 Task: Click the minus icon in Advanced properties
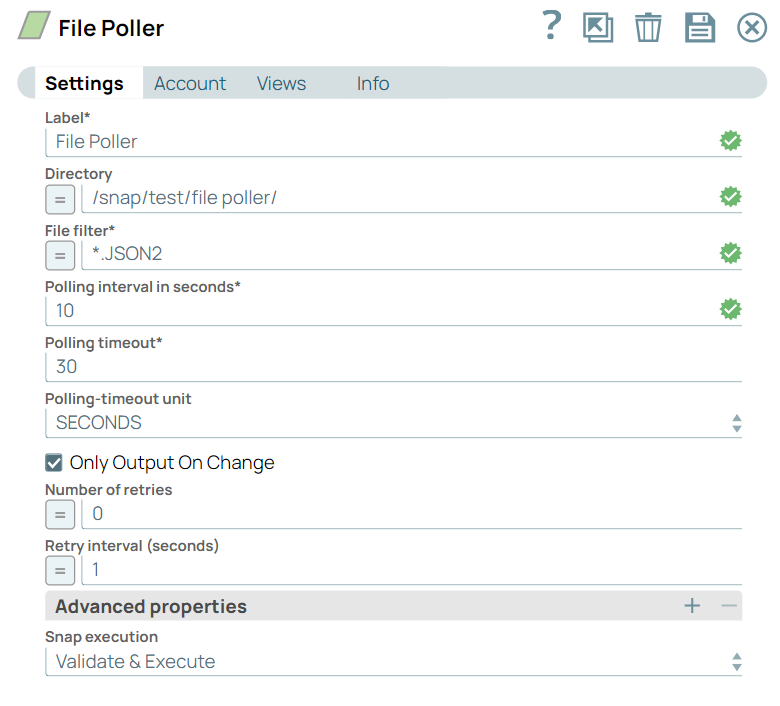[x=729, y=606]
